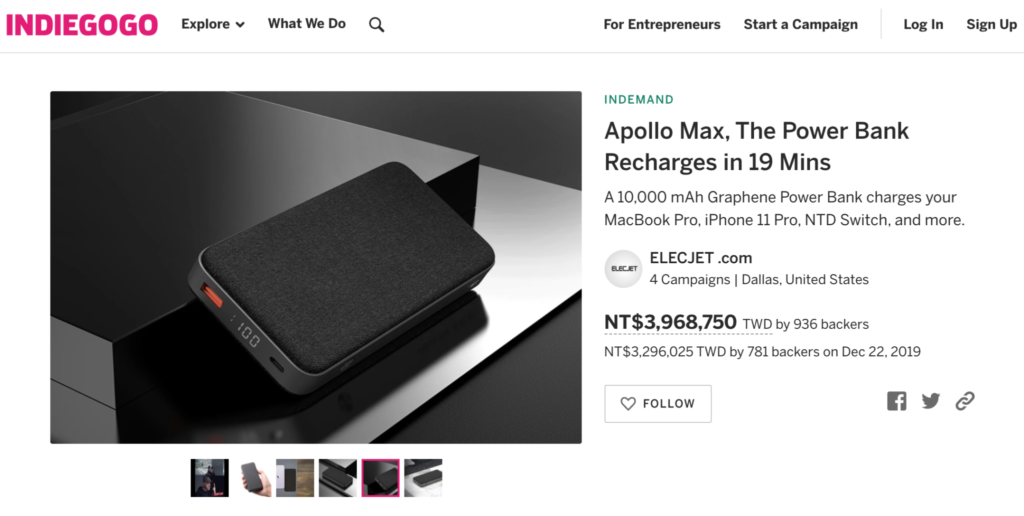Select the last gallery thumbnail
1024x516 pixels.
pos(423,478)
